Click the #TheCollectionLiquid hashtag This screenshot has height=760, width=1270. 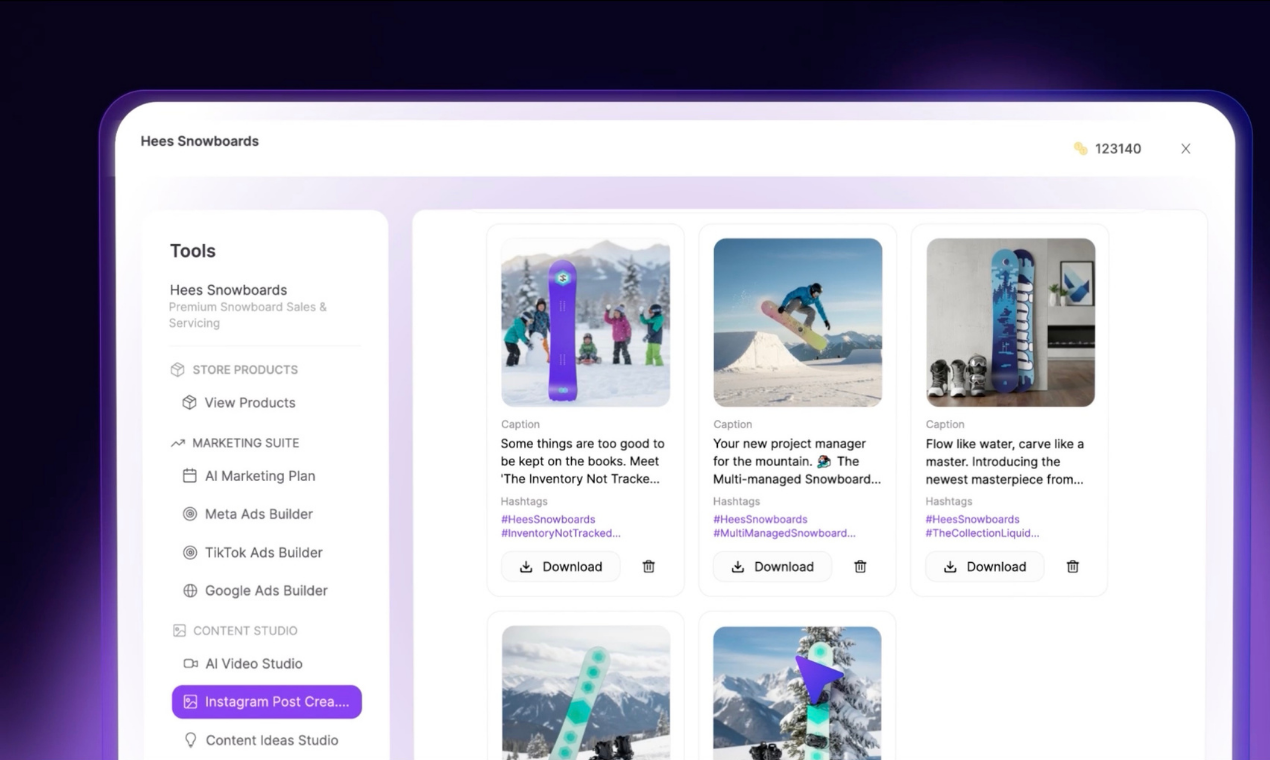click(982, 533)
